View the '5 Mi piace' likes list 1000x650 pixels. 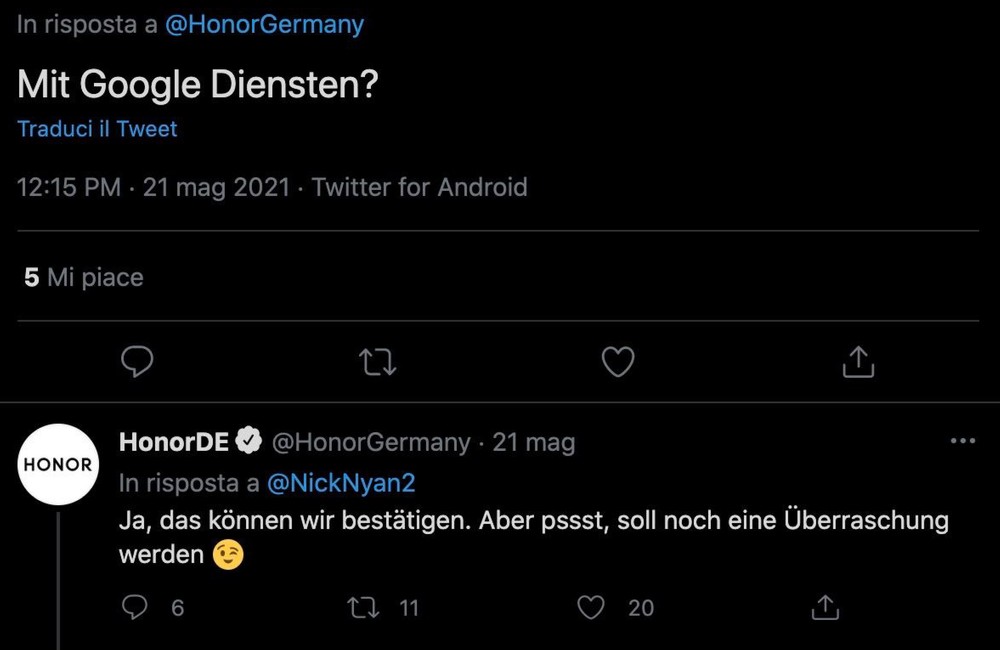click(84, 277)
